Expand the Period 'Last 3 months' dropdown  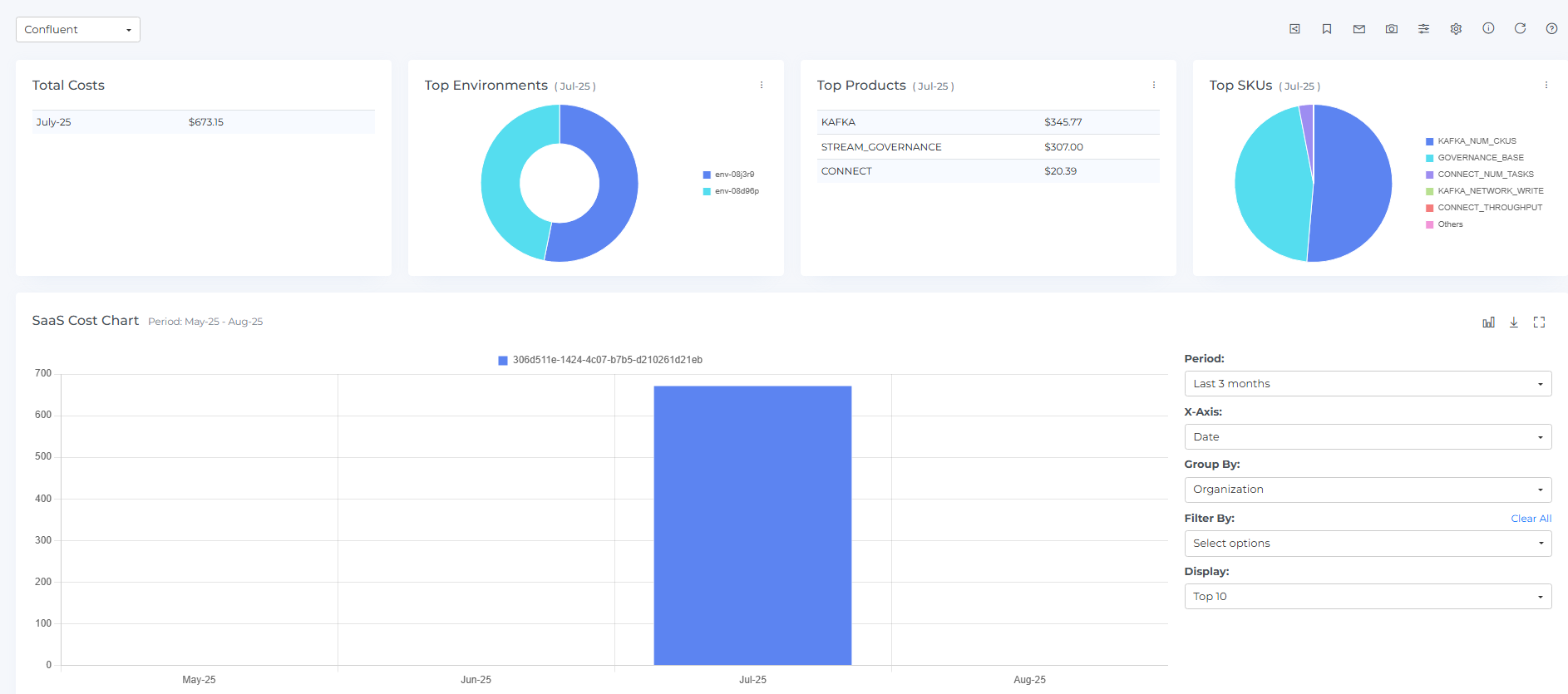coord(1367,384)
